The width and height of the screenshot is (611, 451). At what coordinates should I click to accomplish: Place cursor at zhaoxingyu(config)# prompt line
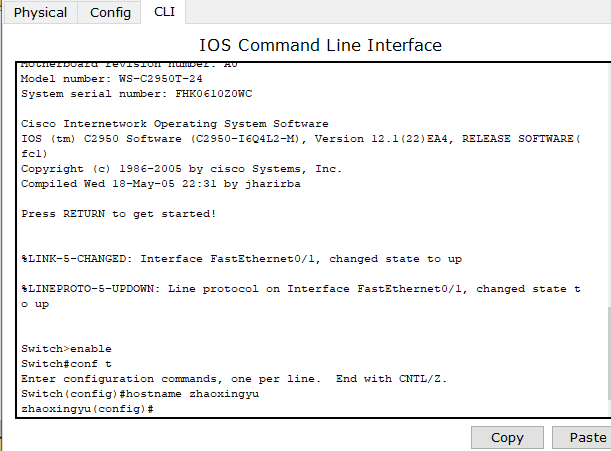coord(87,409)
